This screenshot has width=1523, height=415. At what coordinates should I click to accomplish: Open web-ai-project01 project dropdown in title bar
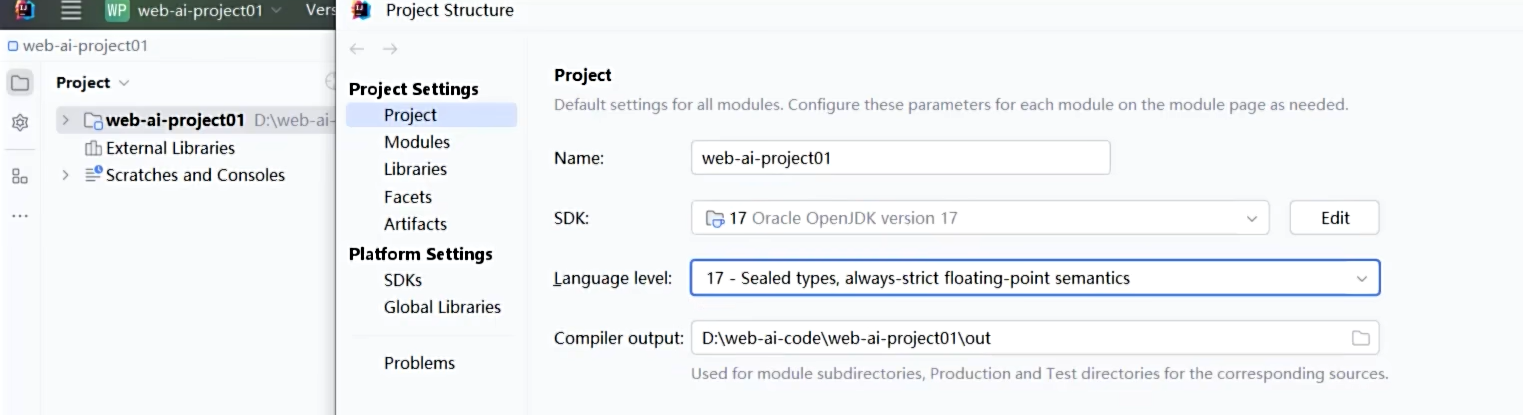coord(208,11)
